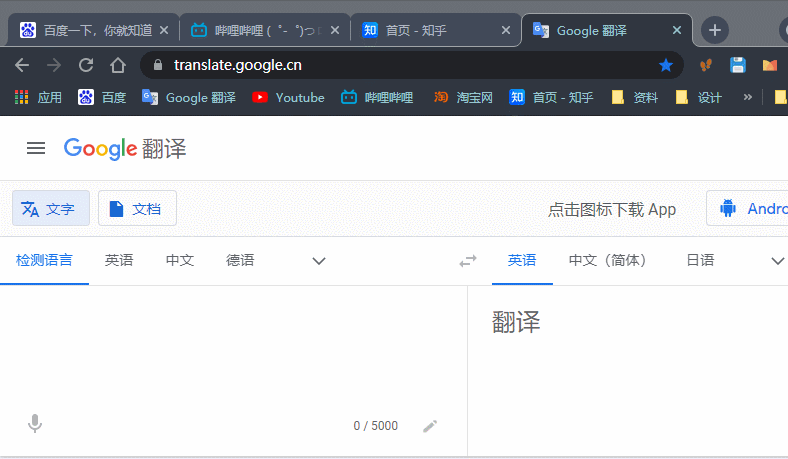The image size is (788, 459).
Task: Open the 资料 bookmarks folder
Action: (635, 97)
